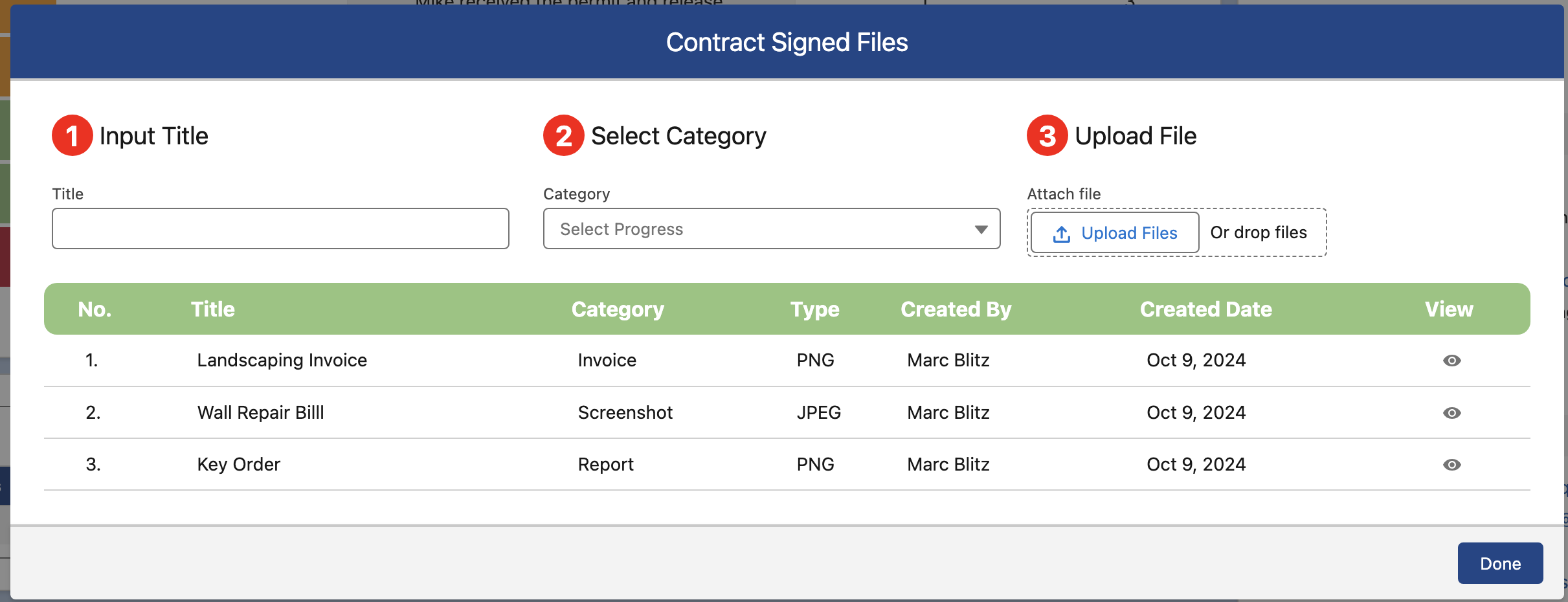Click the Or drop files area
The height and width of the screenshot is (602, 1568).
[1259, 232]
